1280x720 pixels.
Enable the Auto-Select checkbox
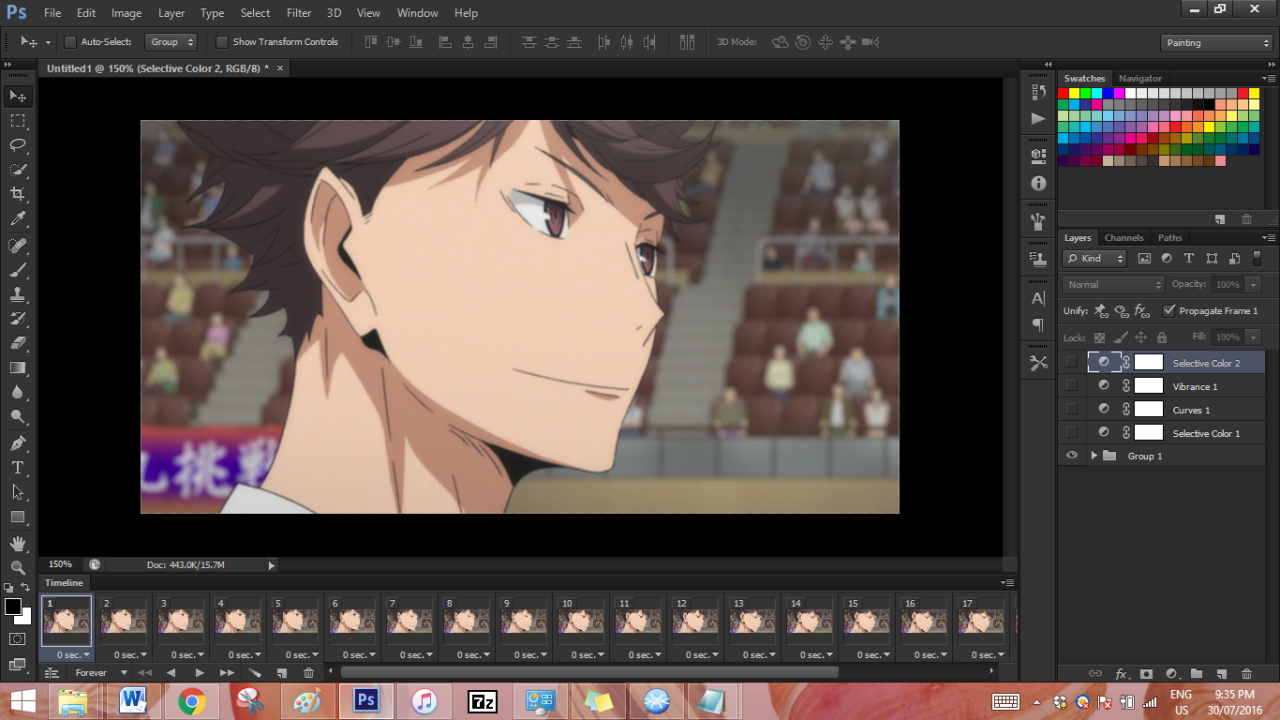(x=70, y=42)
